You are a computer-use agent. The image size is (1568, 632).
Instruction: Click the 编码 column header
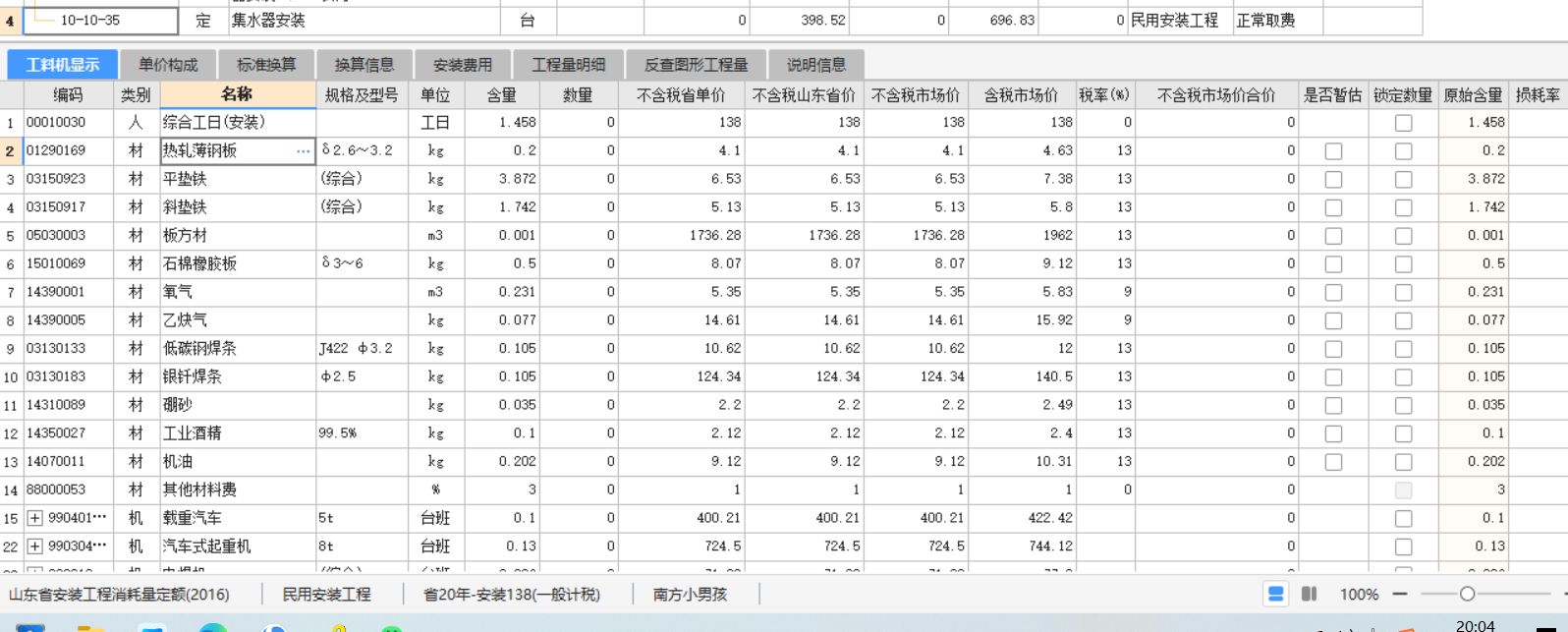(68, 94)
